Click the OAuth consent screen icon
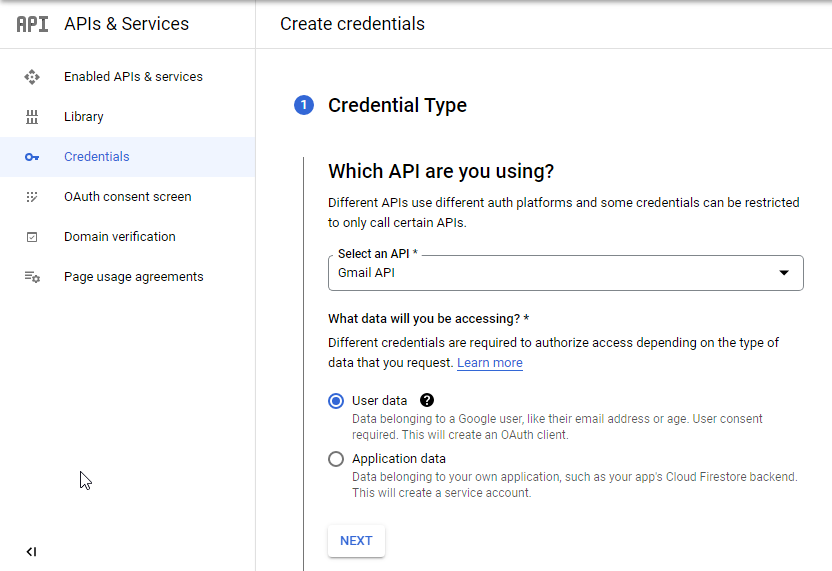Screen dimensions: 832x571 point(32,197)
